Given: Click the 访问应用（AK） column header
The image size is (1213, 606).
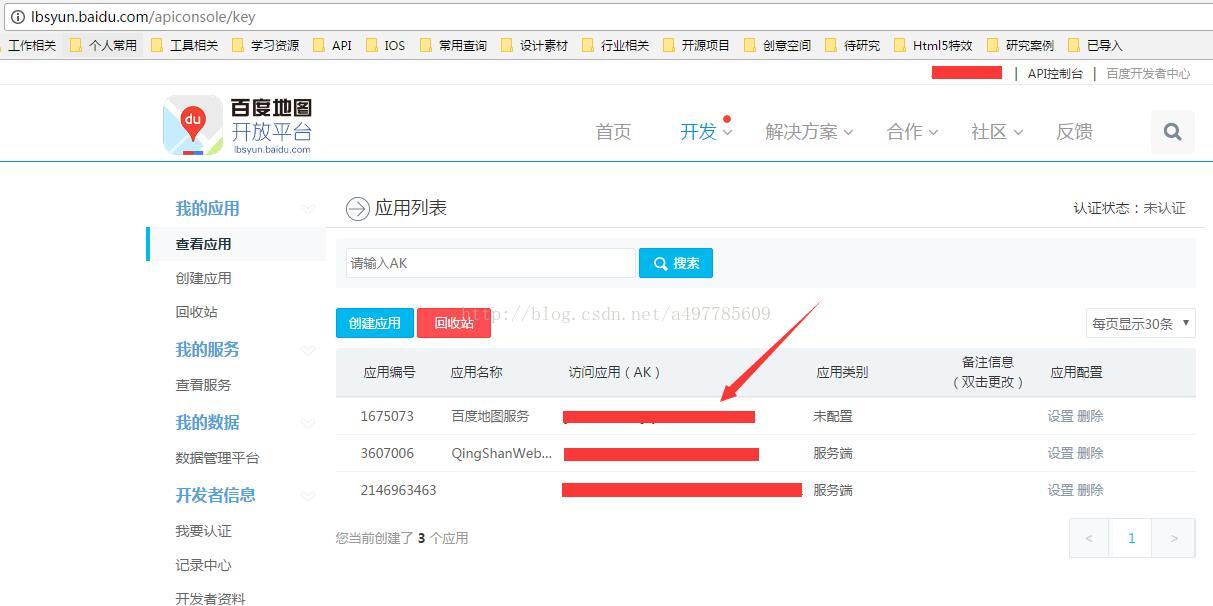Looking at the screenshot, I should (615, 372).
